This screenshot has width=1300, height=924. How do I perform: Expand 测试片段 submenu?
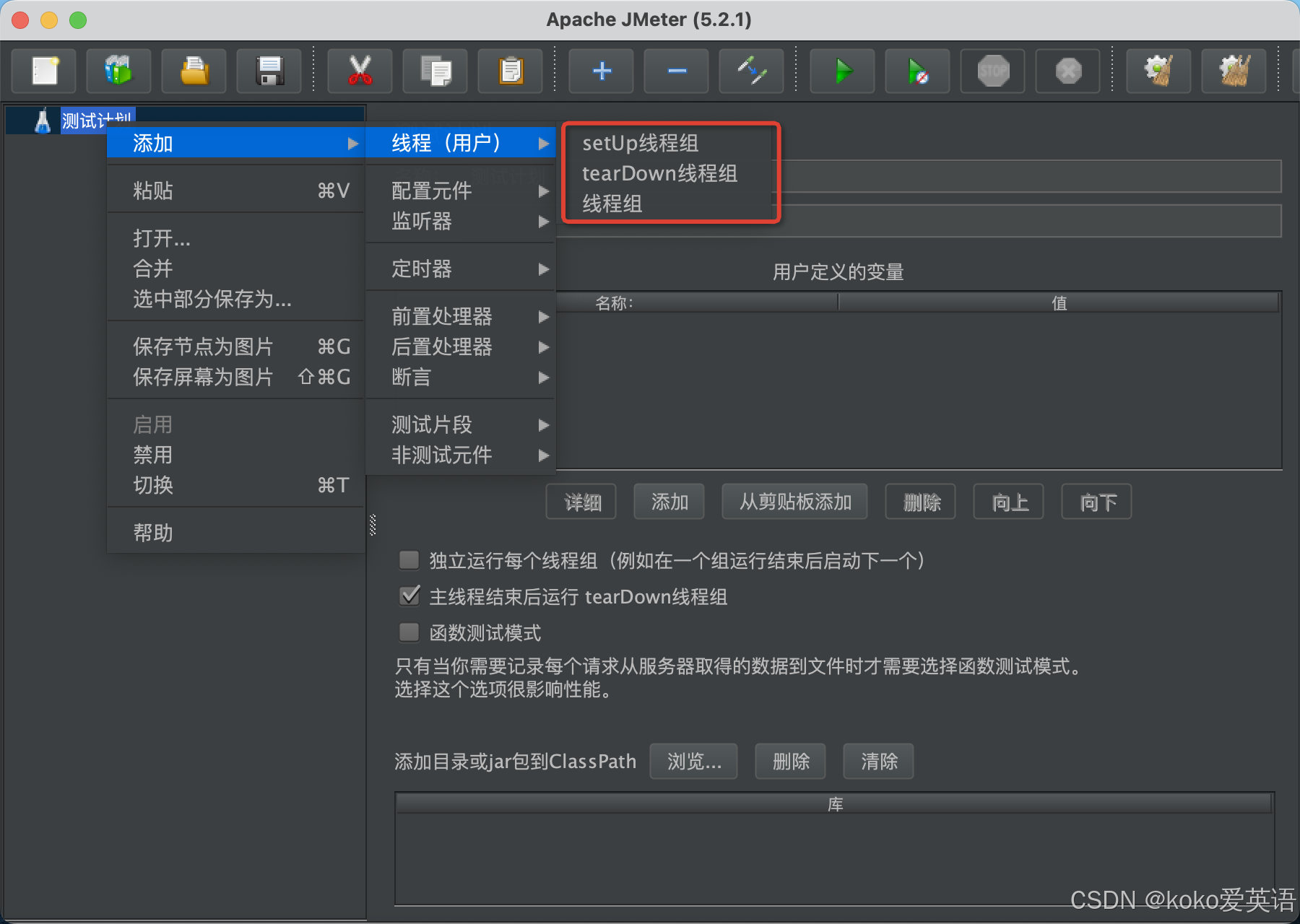click(x=461, y=424)
